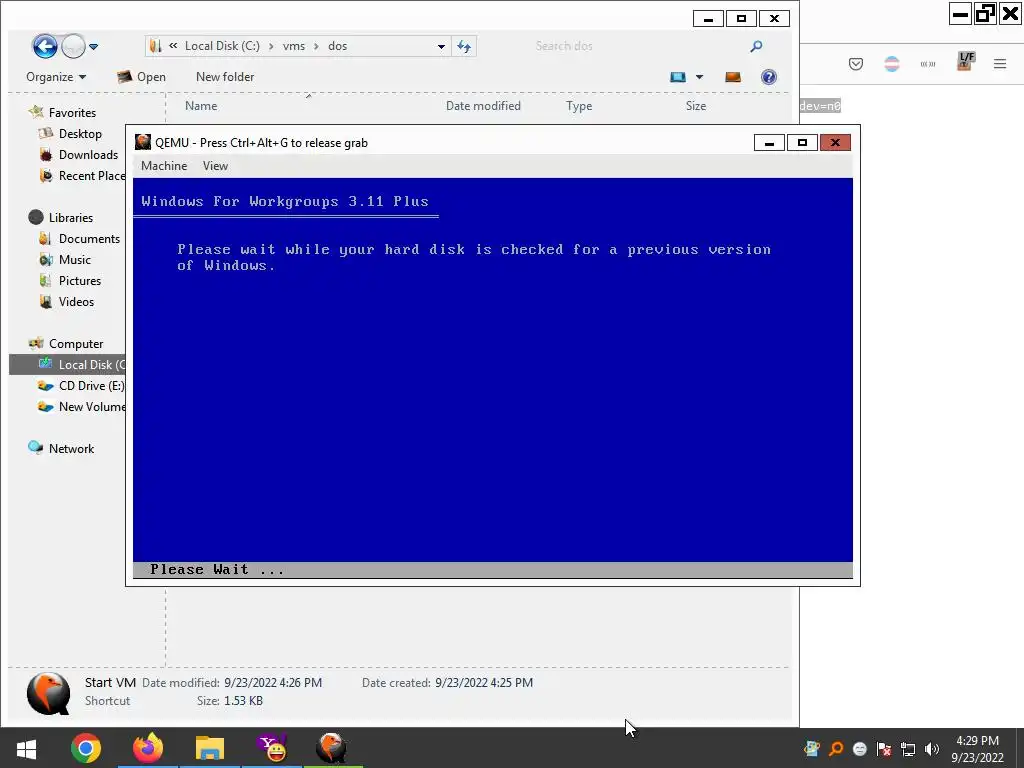
Task: Click the dos breadcrumb in address bar
Action: 338,46
